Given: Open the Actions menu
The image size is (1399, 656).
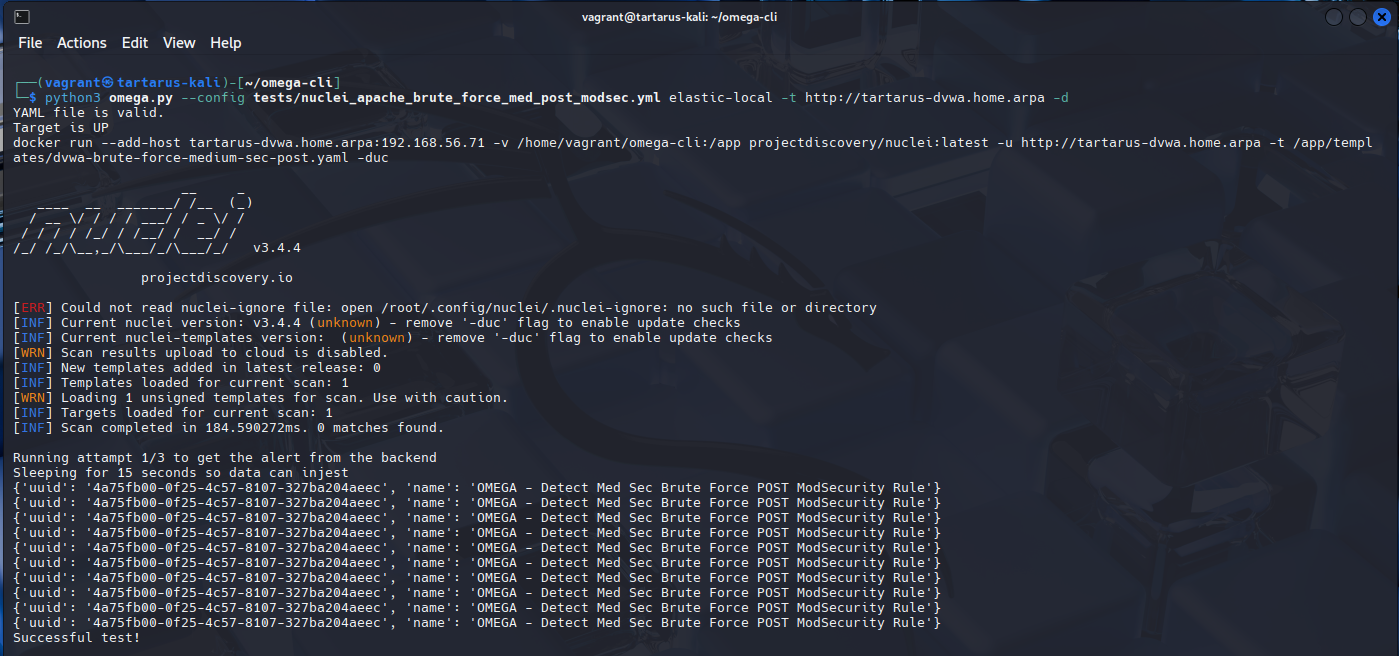Looking at the screenshot, I should [82, 43].
